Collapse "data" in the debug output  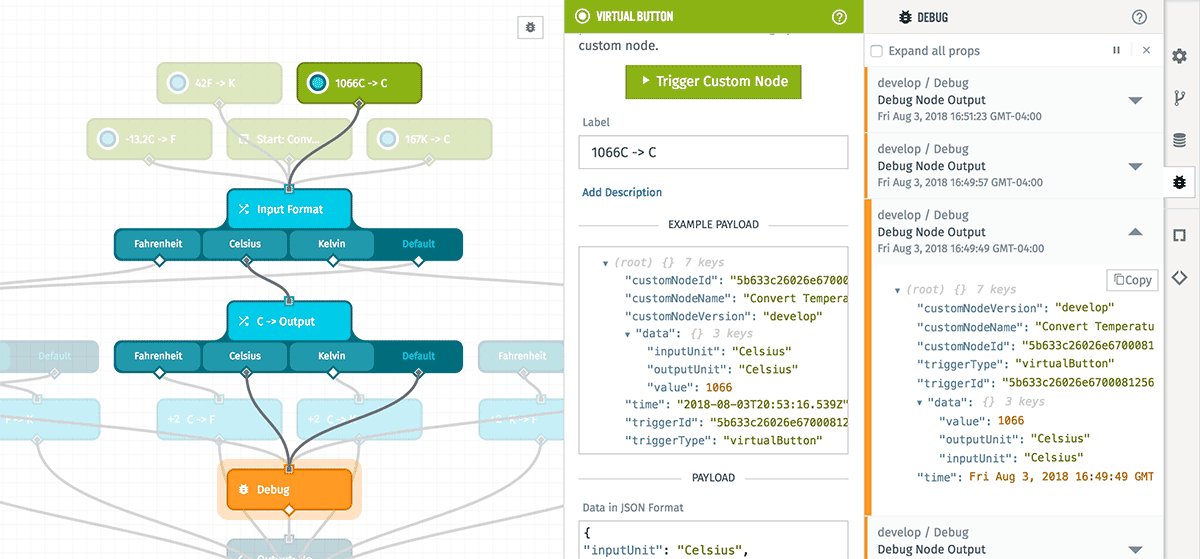[x=920, y=402]
